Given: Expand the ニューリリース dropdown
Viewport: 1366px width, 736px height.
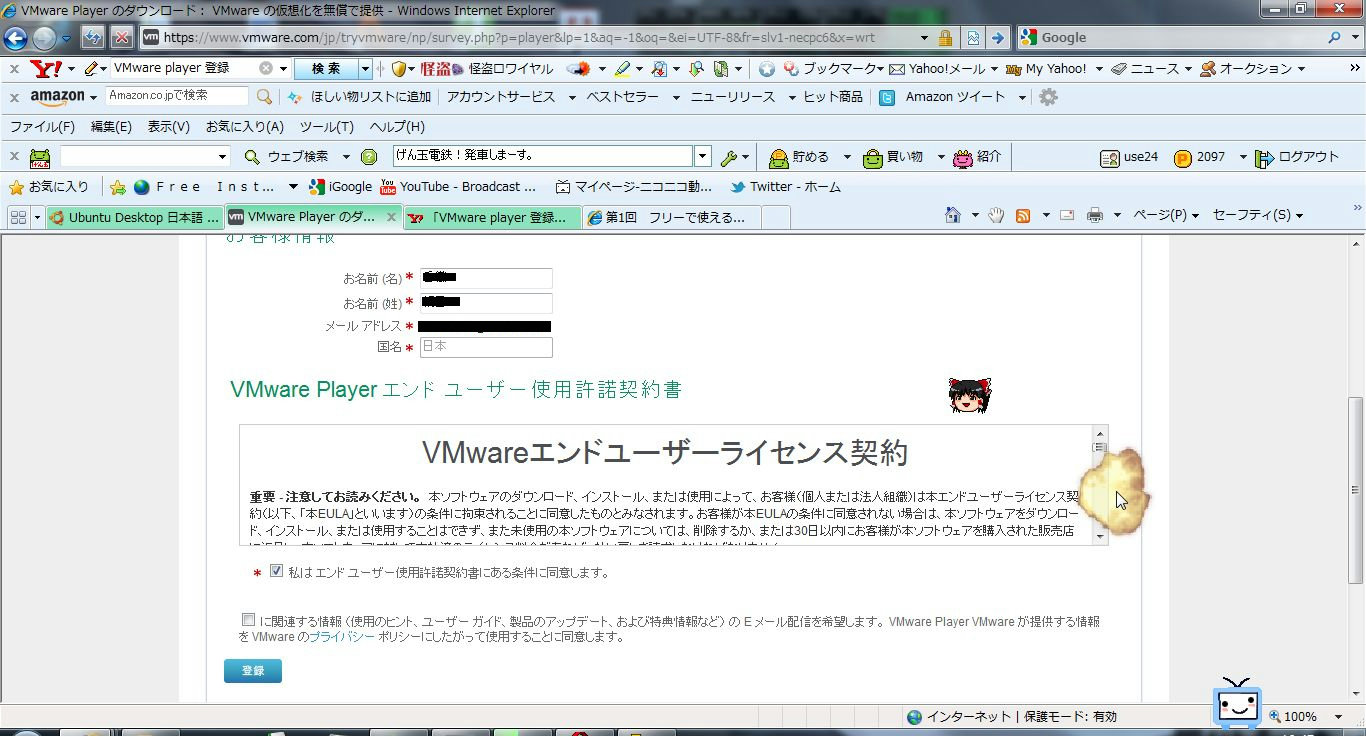Looking at the screenshot, I should click(791, 98).
